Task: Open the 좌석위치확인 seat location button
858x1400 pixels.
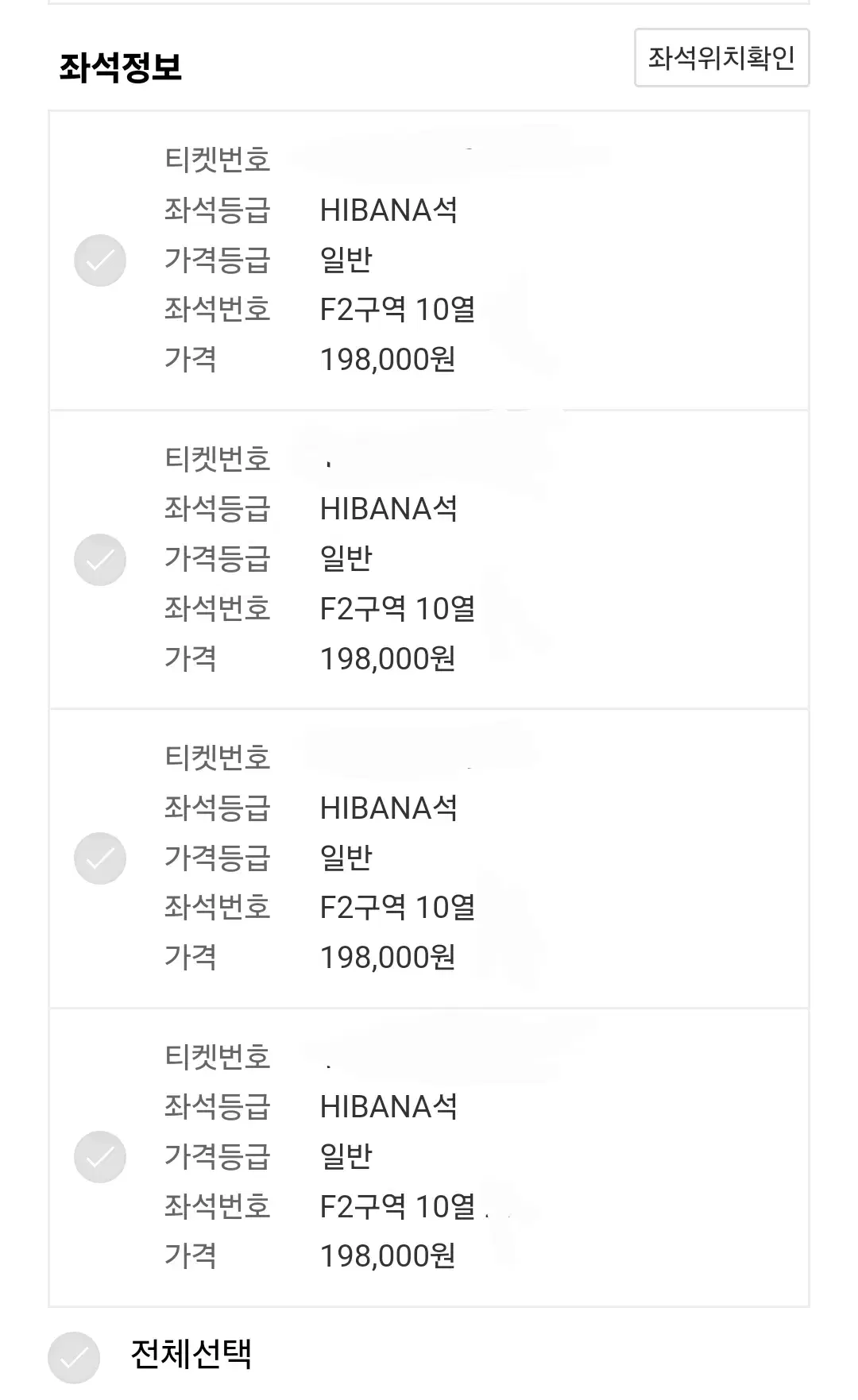Action: point(721,58)
